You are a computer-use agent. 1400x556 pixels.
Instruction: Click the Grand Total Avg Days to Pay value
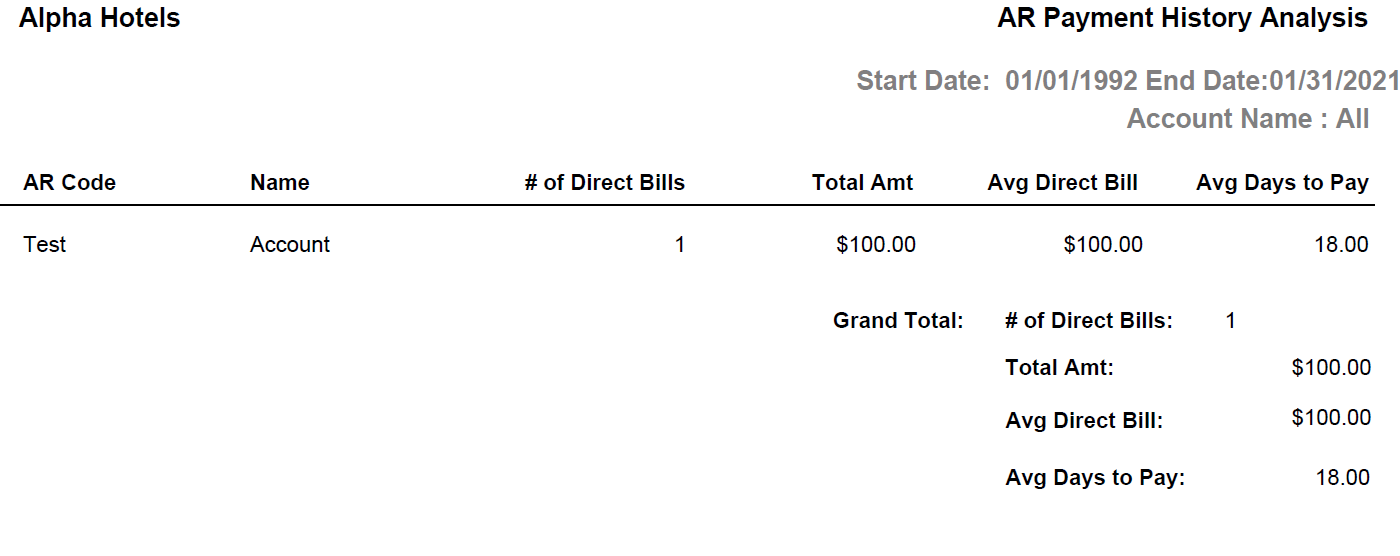[1343, 478]
